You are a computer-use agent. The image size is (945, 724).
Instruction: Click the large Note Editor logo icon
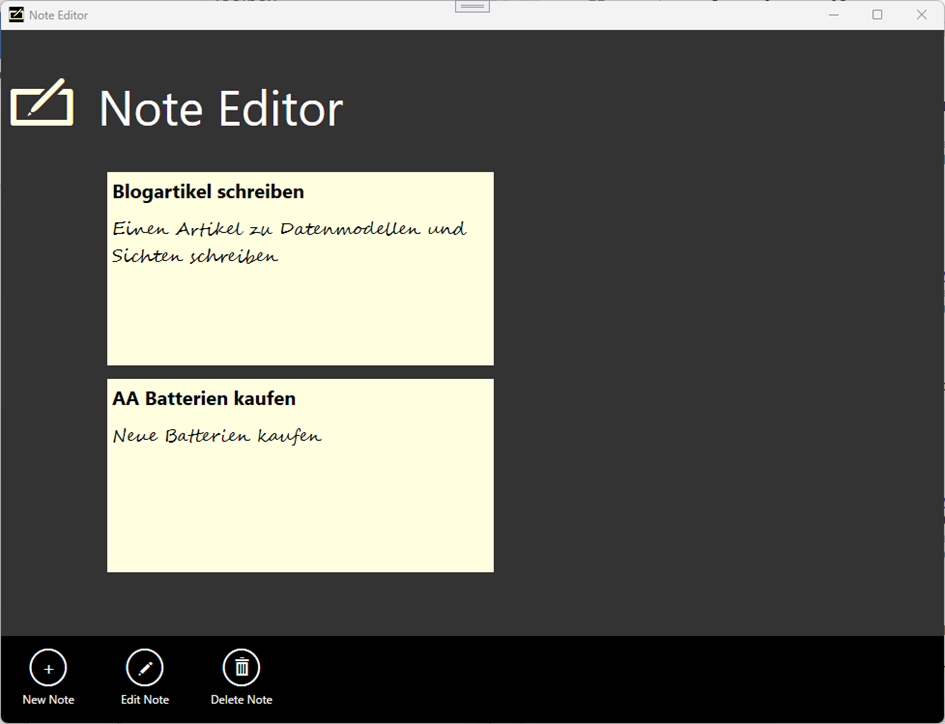(42, 103)
